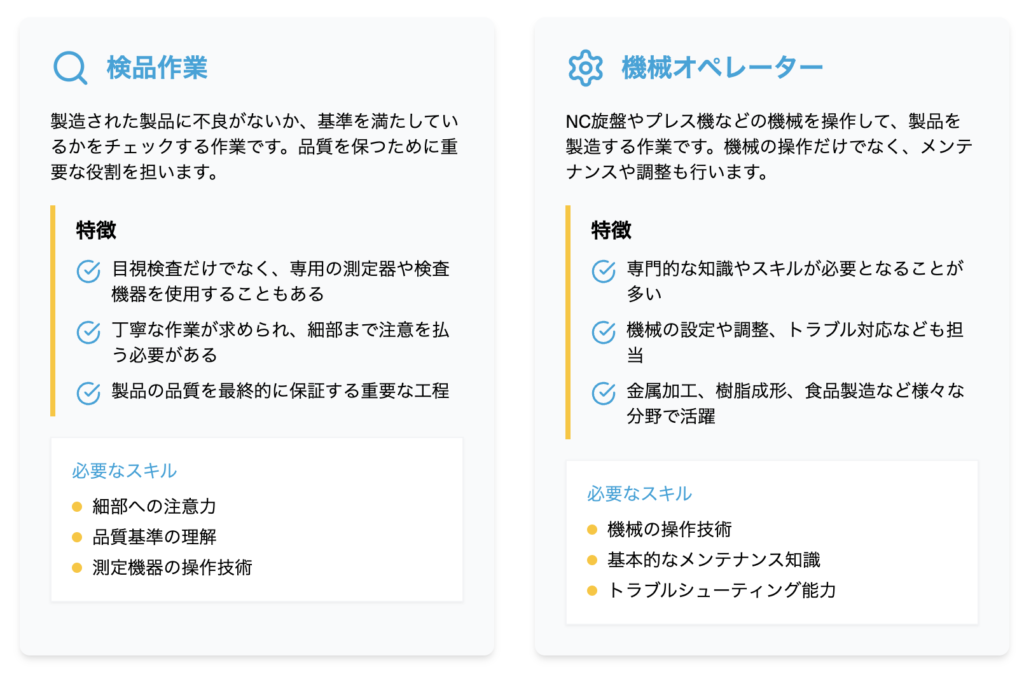Select the 機械の操作技術 skill item

[x=669, y=530]
